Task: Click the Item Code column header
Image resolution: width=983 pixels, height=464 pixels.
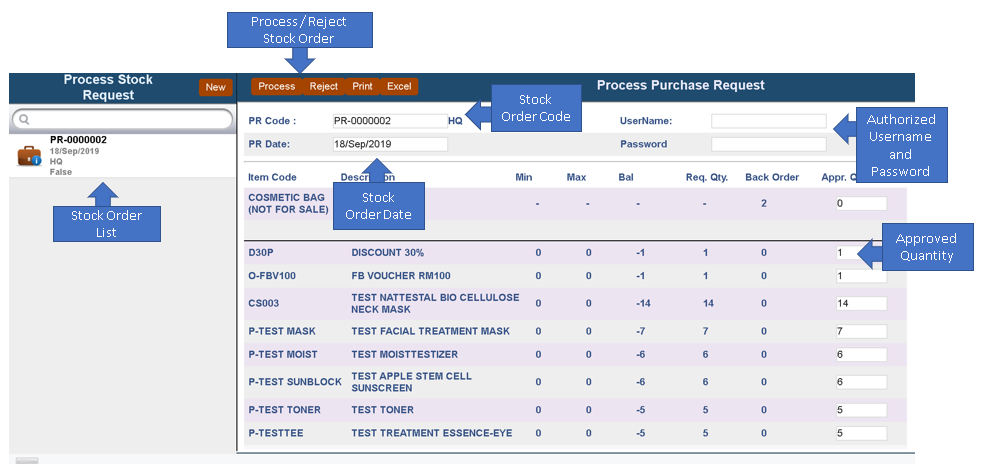Action: (x=272, y=177)
